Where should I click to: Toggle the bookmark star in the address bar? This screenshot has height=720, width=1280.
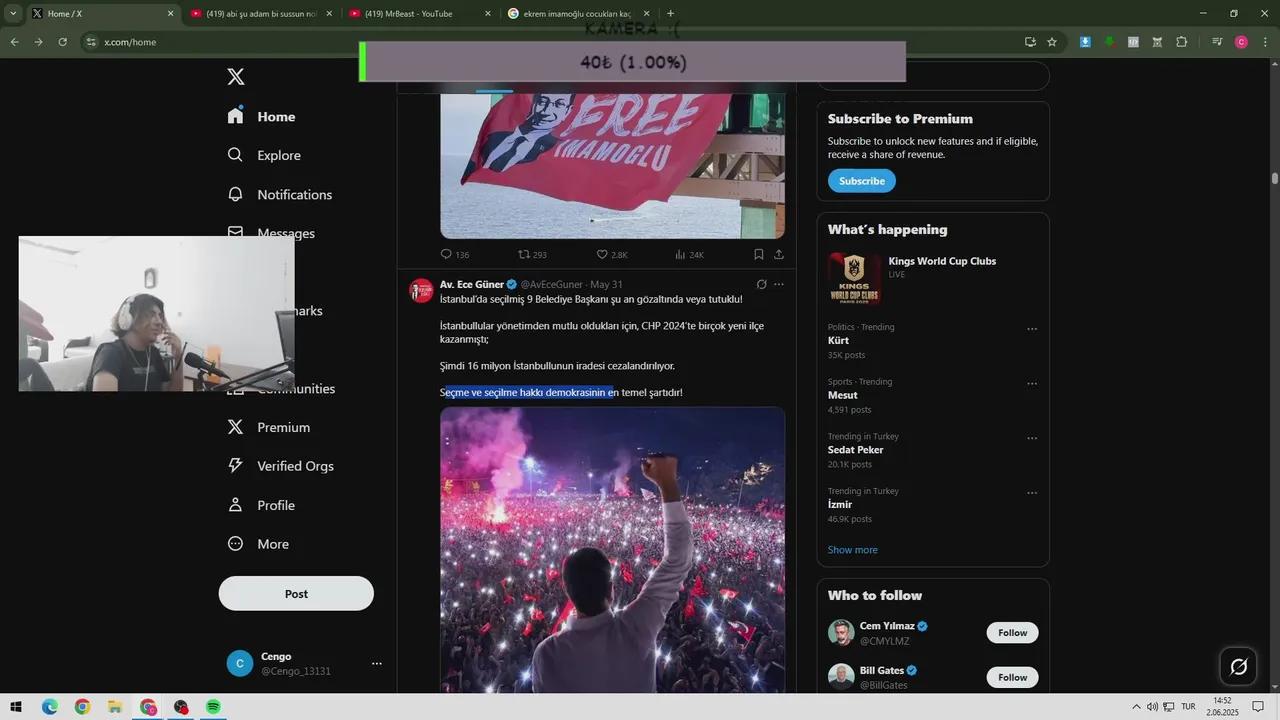click(1051, 42)
